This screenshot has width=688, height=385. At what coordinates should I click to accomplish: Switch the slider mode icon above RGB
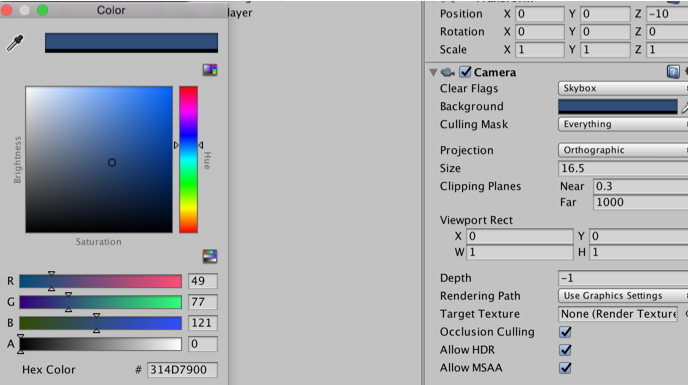click(210, 256)
